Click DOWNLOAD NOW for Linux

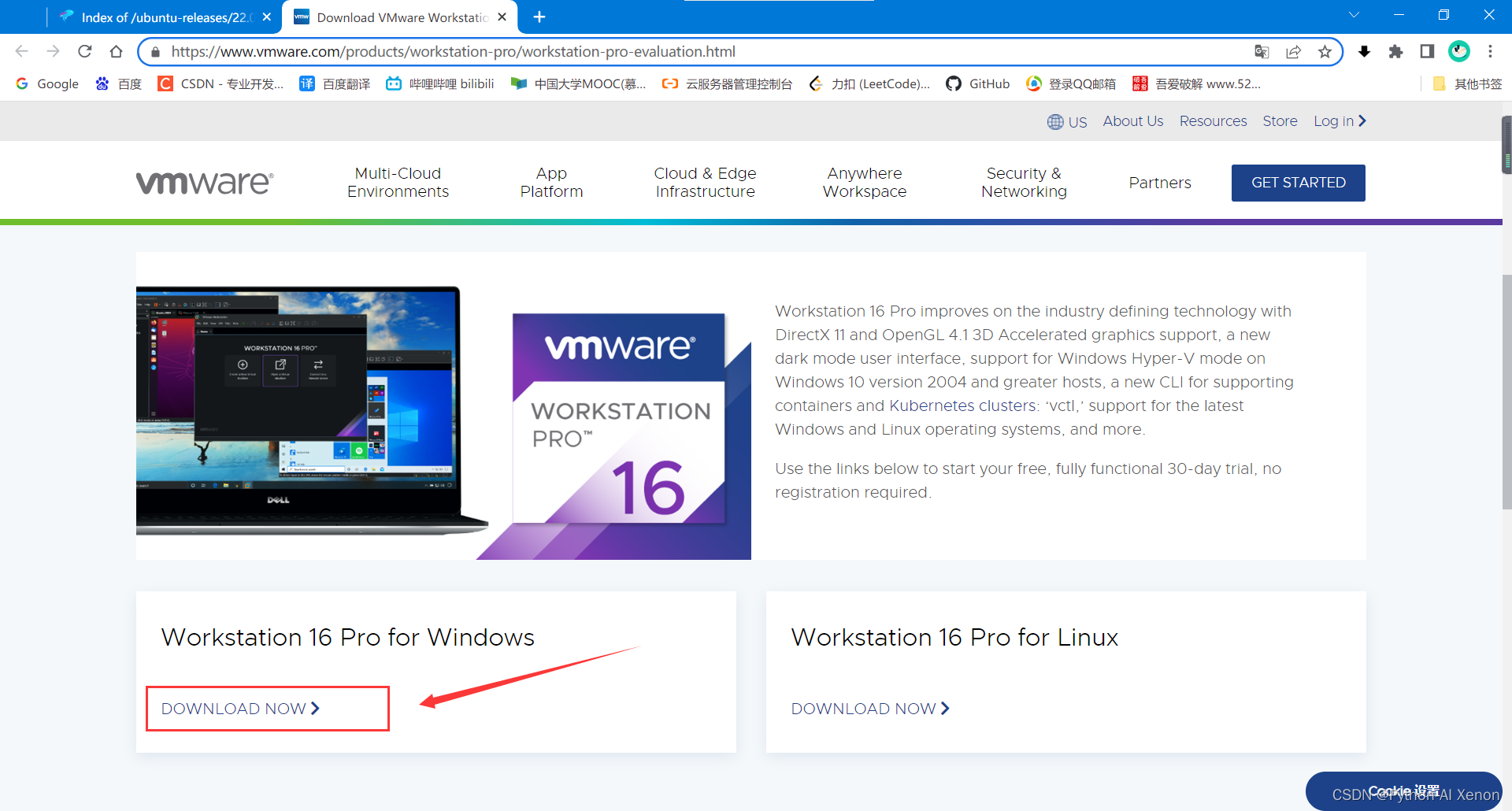pos(870,709)
